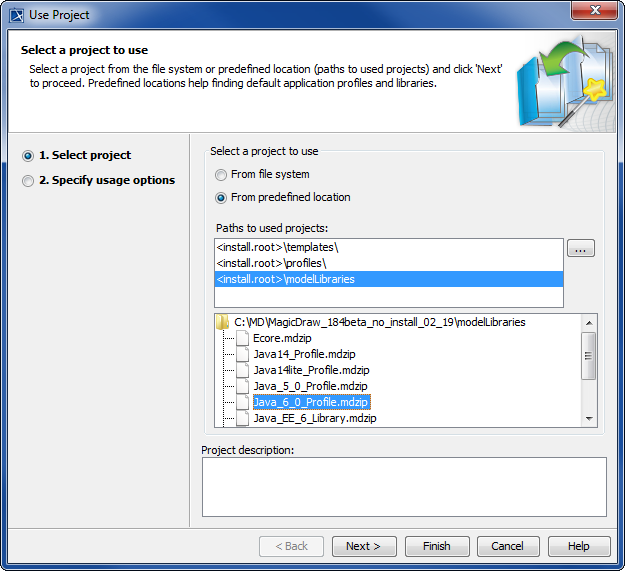Select Java14_Profile.mdzip file
Viewport: 625px width, 571px height.
coord(304,354)
